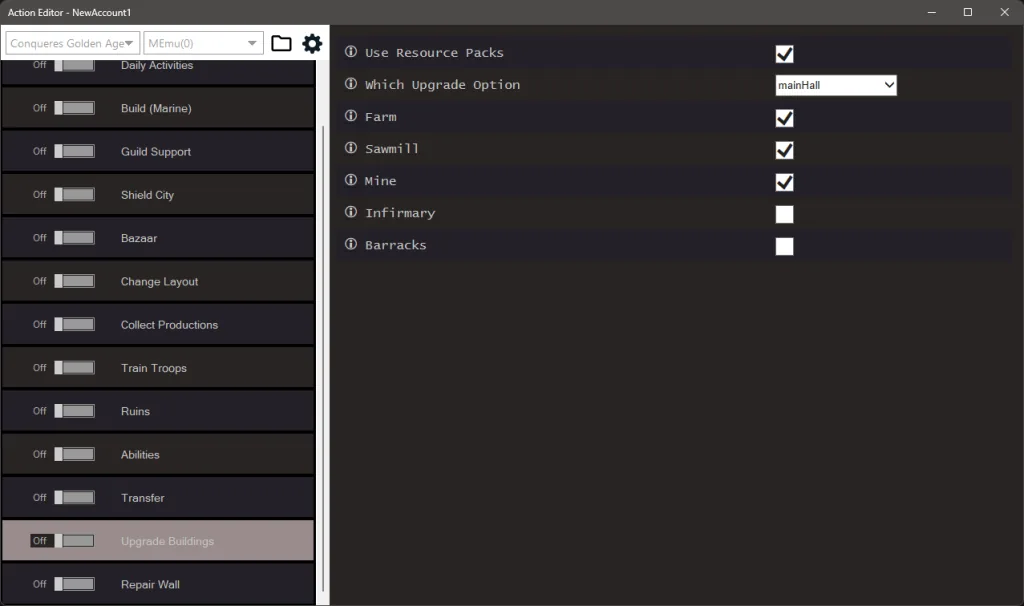
Task: Toggle Build (Marine) switch on
Action: tap(74, 108)
